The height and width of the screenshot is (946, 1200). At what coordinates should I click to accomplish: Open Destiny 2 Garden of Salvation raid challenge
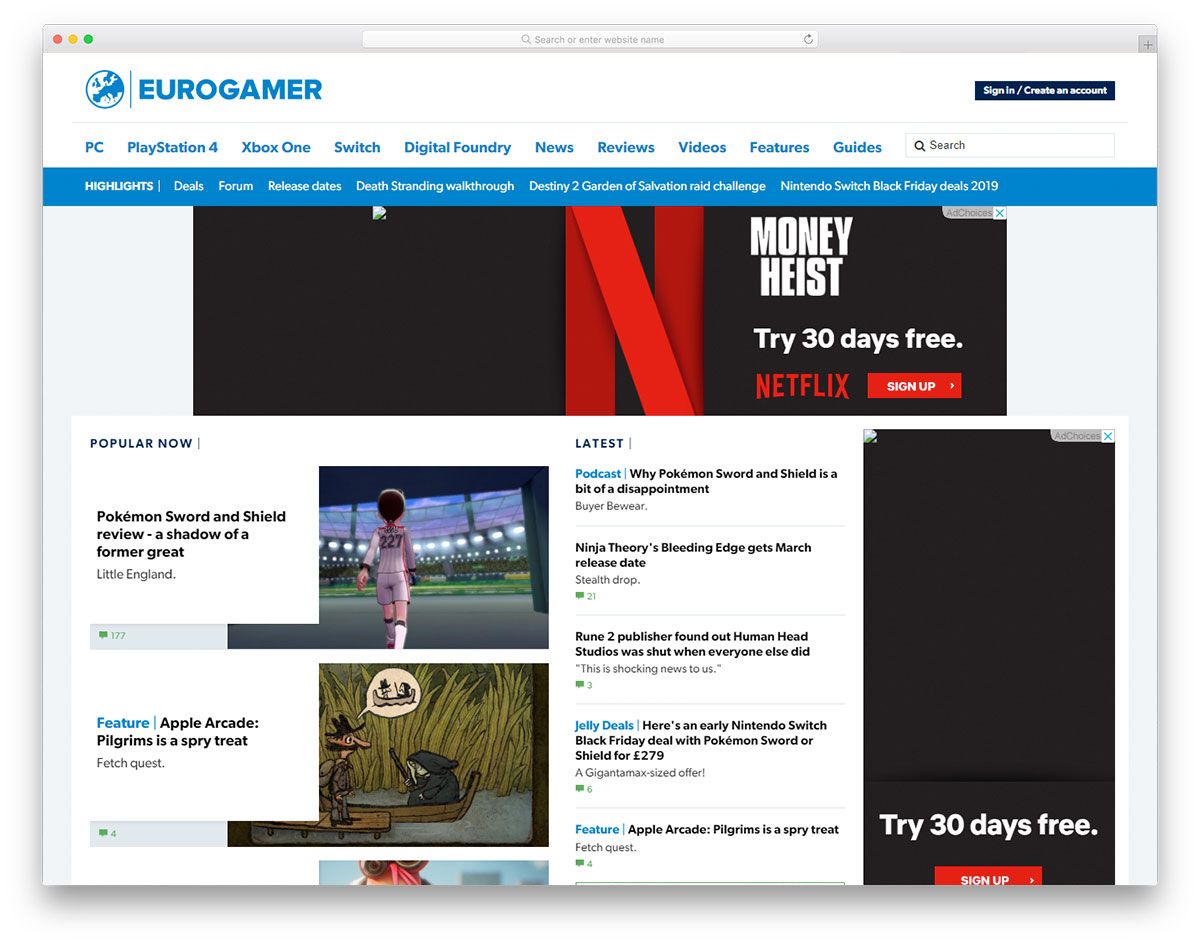647,186
